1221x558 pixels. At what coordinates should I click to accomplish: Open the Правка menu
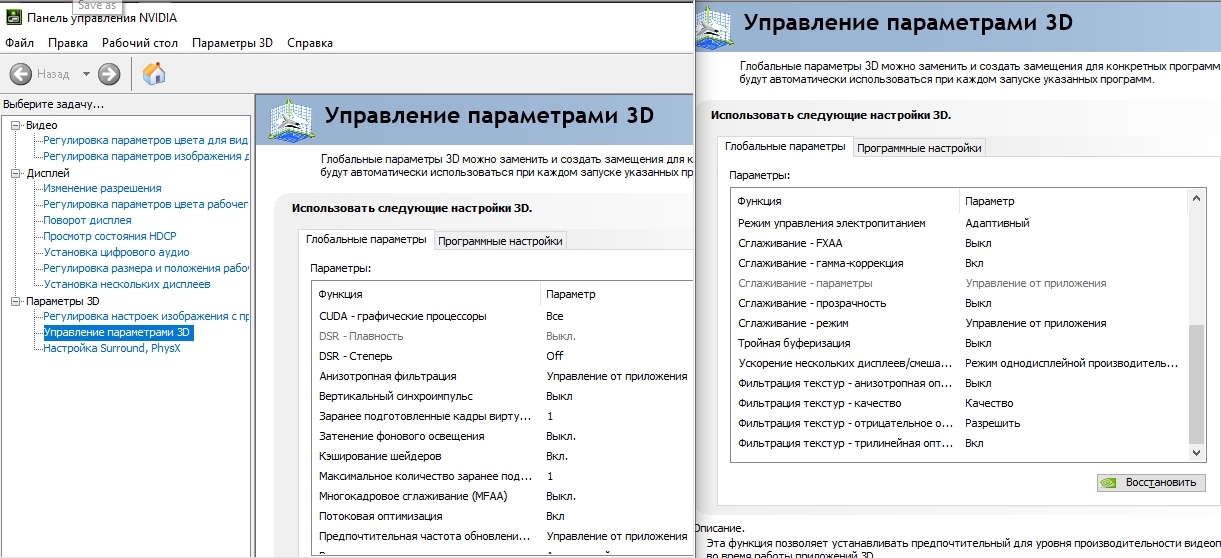[68, 43]
